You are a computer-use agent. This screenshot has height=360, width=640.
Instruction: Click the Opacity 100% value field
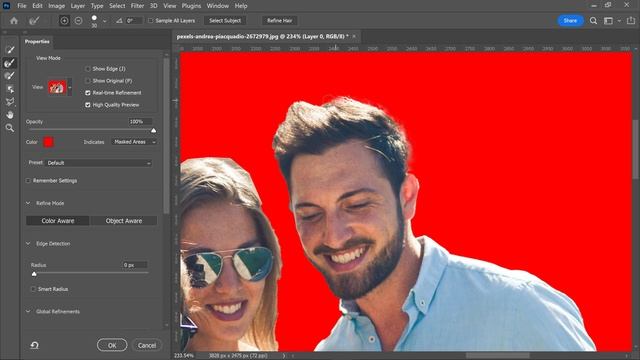point(140,122)
